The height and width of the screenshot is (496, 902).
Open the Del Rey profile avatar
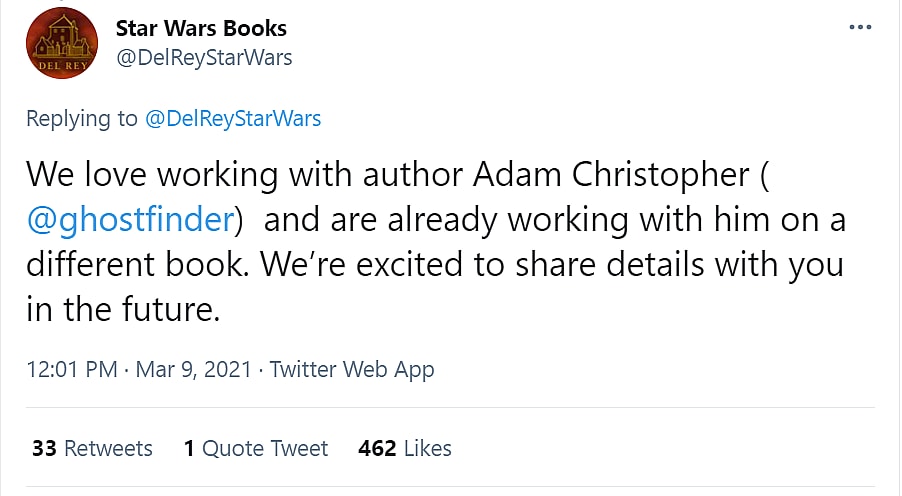tap(62, 44)
